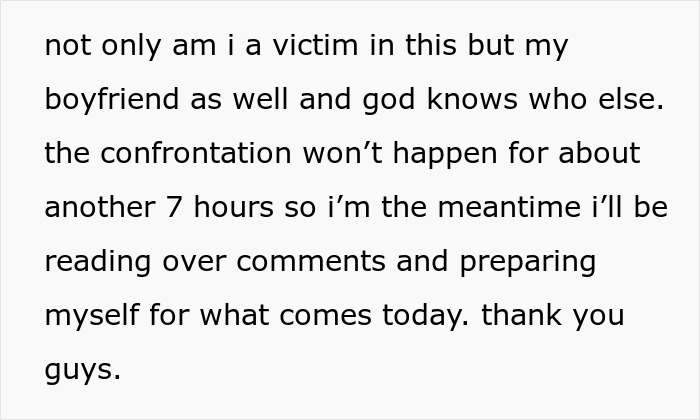
Task: Click the word 'comes' in the text
Action: coord(325,316)
